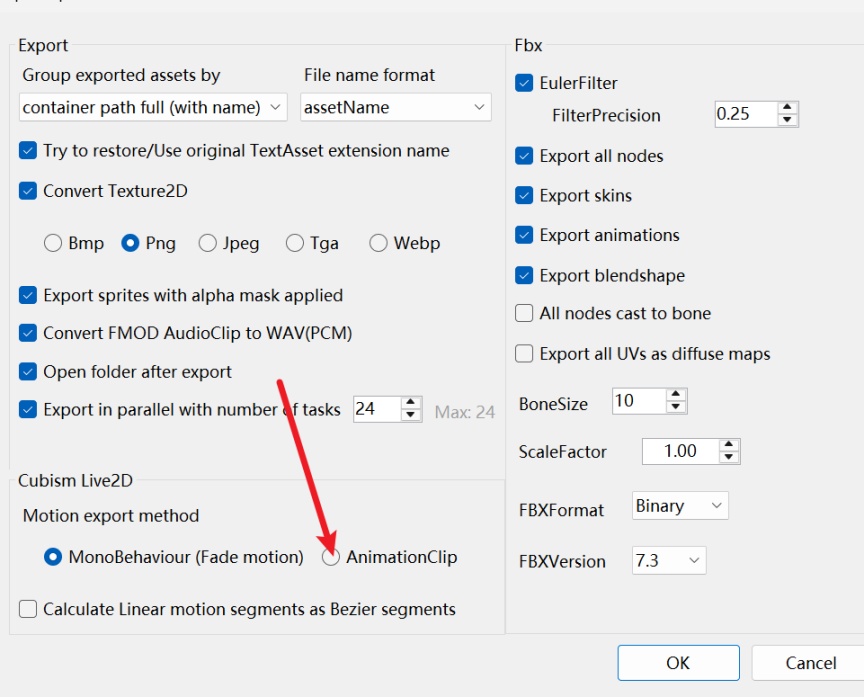Expand the File name format dropdown
Image resolution: width=864 pixels, height=697 pixels.
click(396, 107)
